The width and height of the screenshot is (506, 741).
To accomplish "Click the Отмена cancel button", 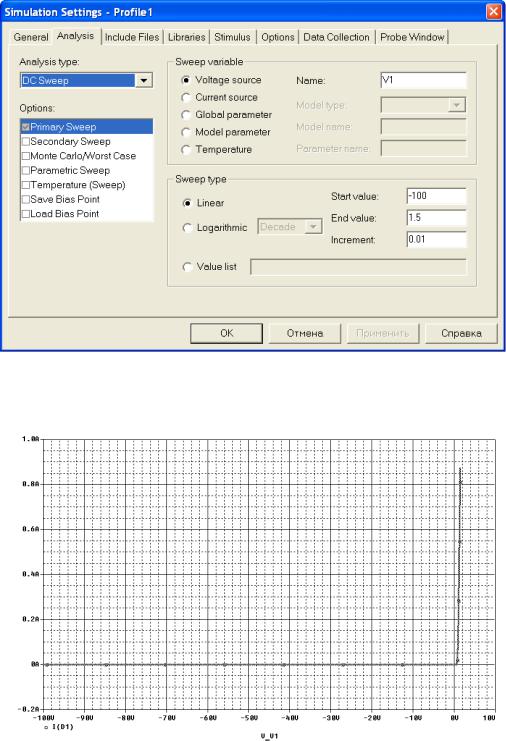I will 305,333.
